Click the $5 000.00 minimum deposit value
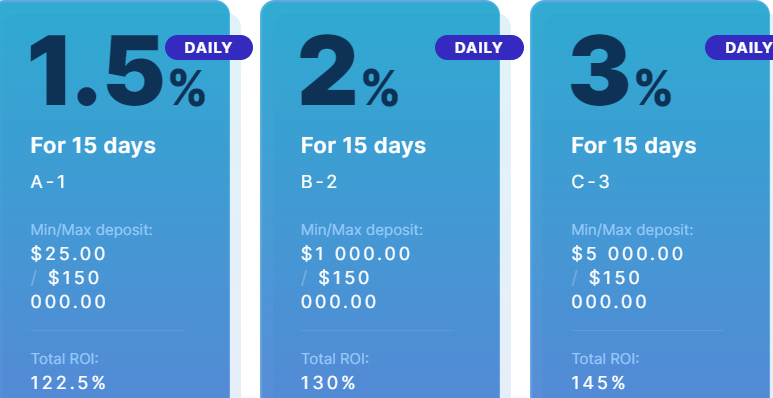Image resolution: width=773 pixels, height=398 pixels. coord(628,253)
